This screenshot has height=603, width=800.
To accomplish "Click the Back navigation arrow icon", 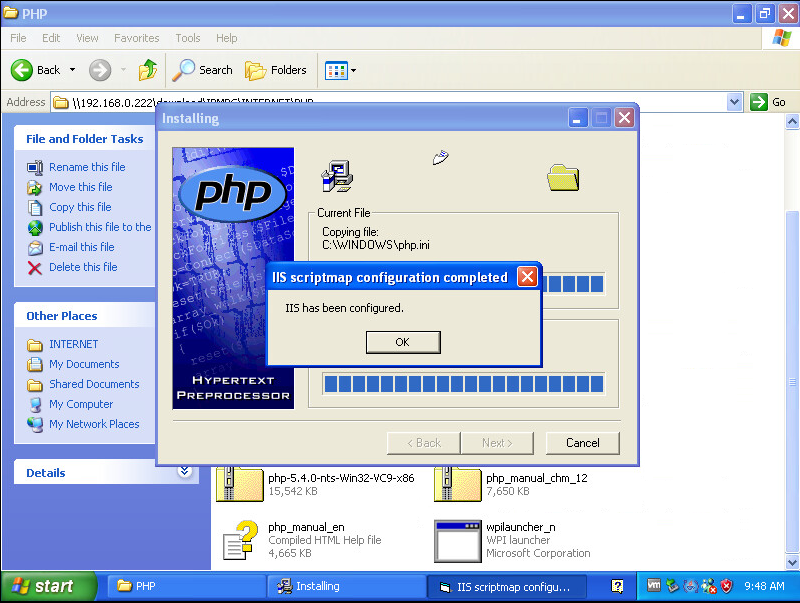I will coord(24,70).
